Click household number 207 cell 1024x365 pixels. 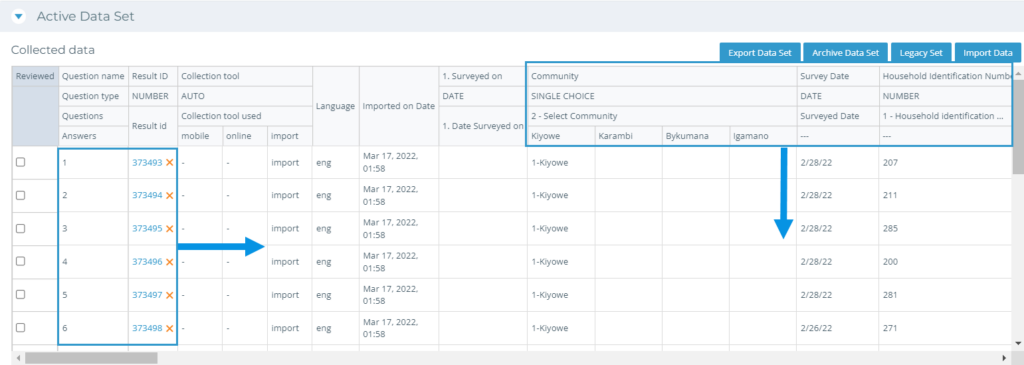946,163
